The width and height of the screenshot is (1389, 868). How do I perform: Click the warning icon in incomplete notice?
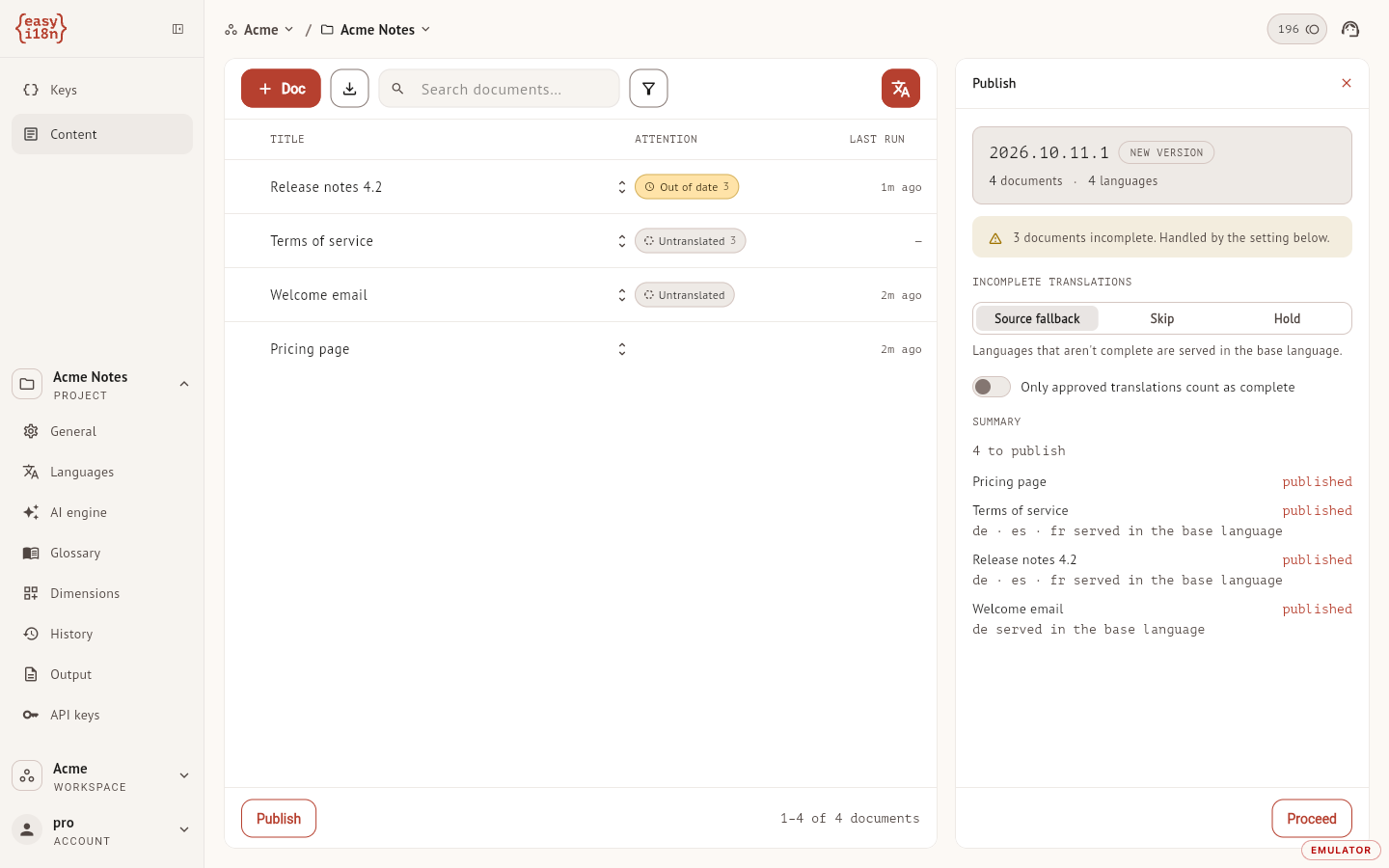tap(995, 238)
